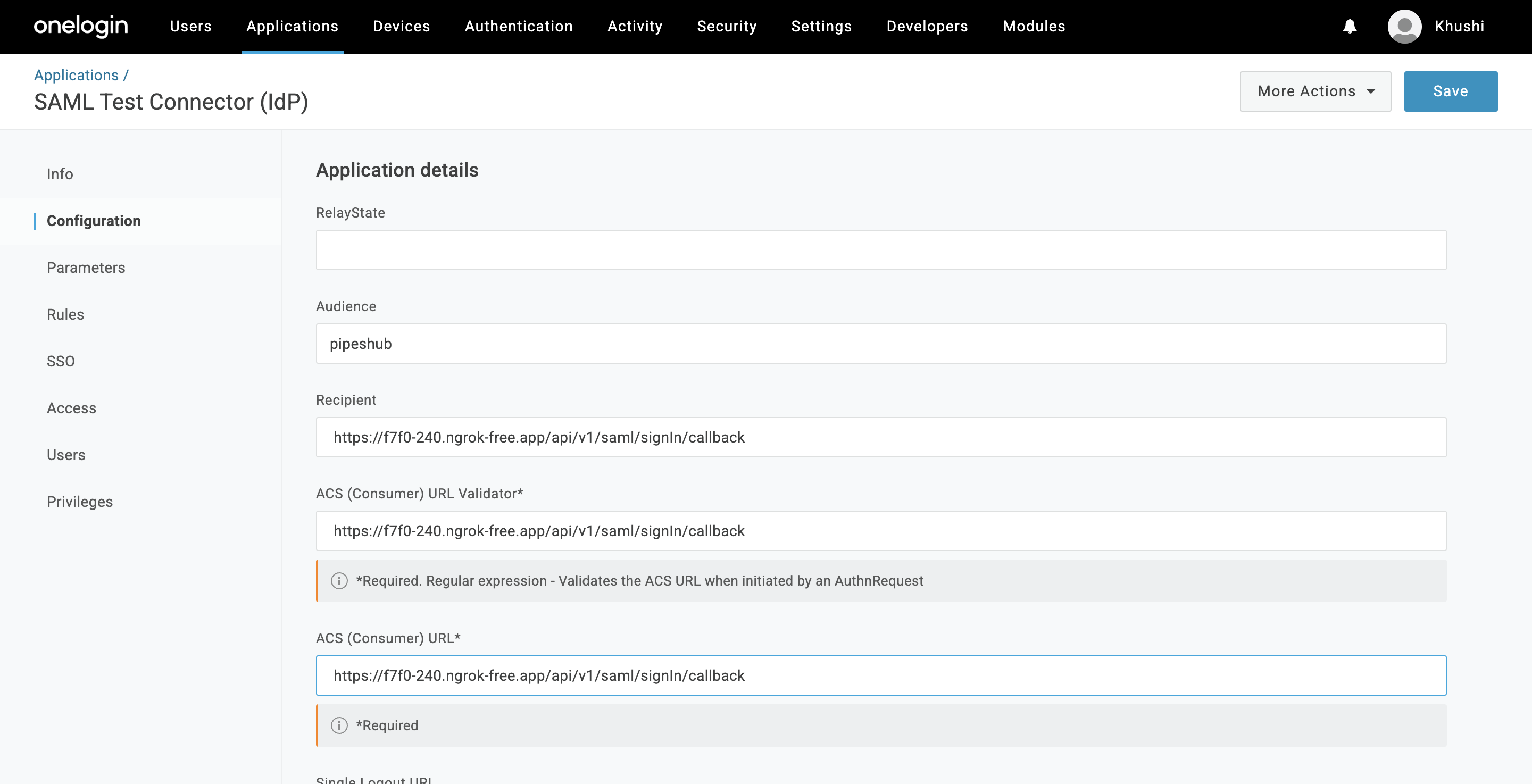Click the notification bell icon
1532x784 pixels.
coord(1350,26)
